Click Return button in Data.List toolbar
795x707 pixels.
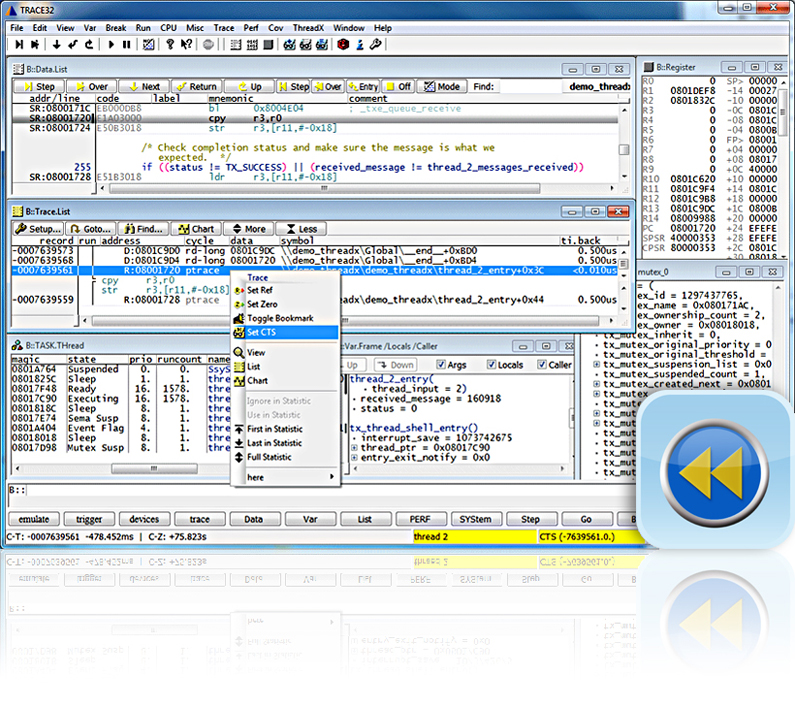point(197,87)
